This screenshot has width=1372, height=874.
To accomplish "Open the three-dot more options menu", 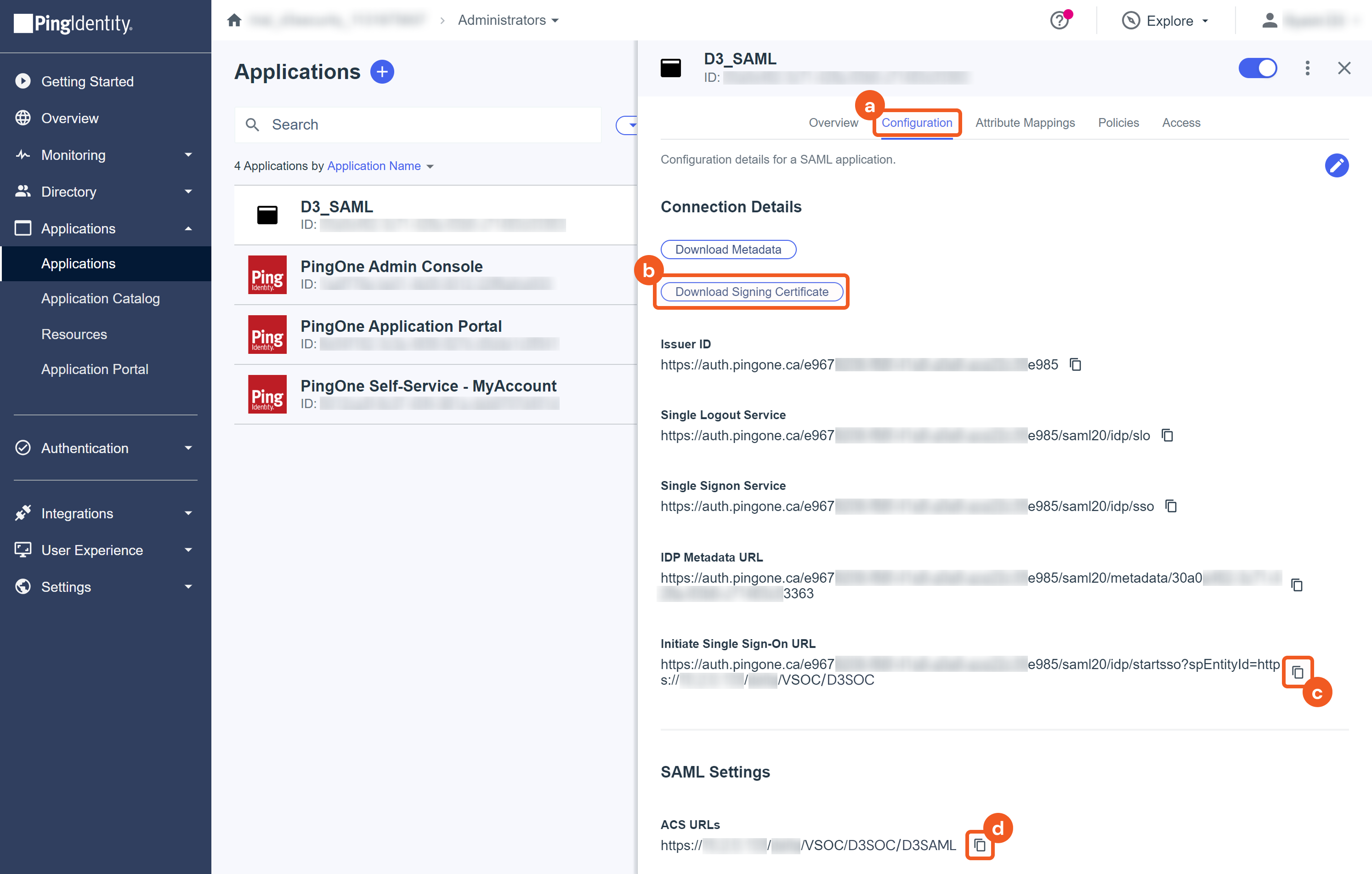I will (1307, 68).
